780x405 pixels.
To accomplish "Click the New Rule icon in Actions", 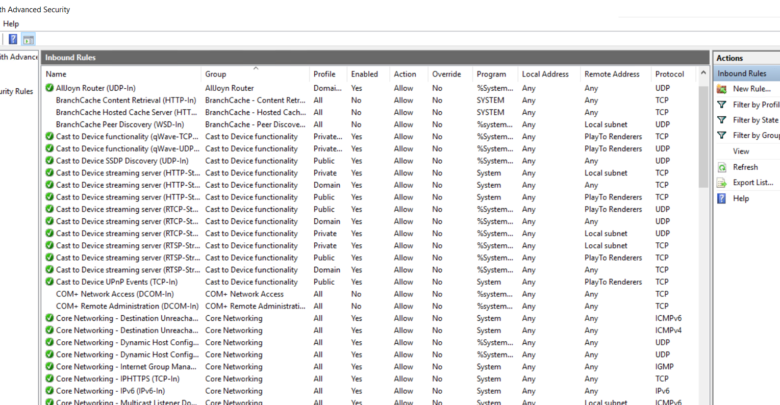I will point(722,89).
